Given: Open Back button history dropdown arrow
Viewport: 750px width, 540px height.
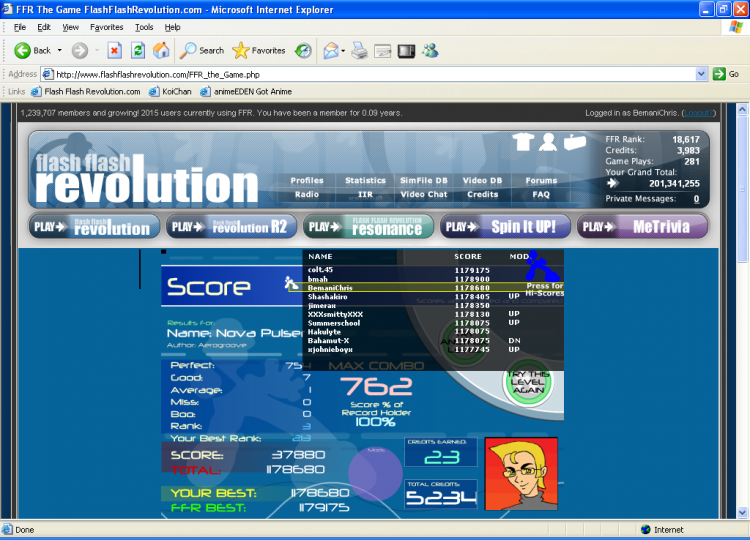Looking at the screenshot, I should coord(59,50).
